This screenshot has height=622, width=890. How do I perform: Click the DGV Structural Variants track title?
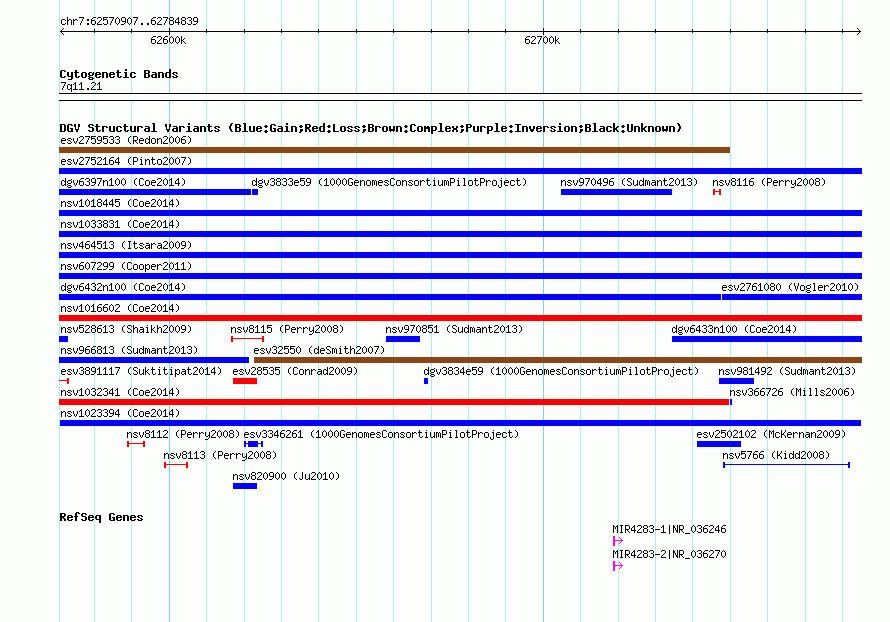coord(371,128)
